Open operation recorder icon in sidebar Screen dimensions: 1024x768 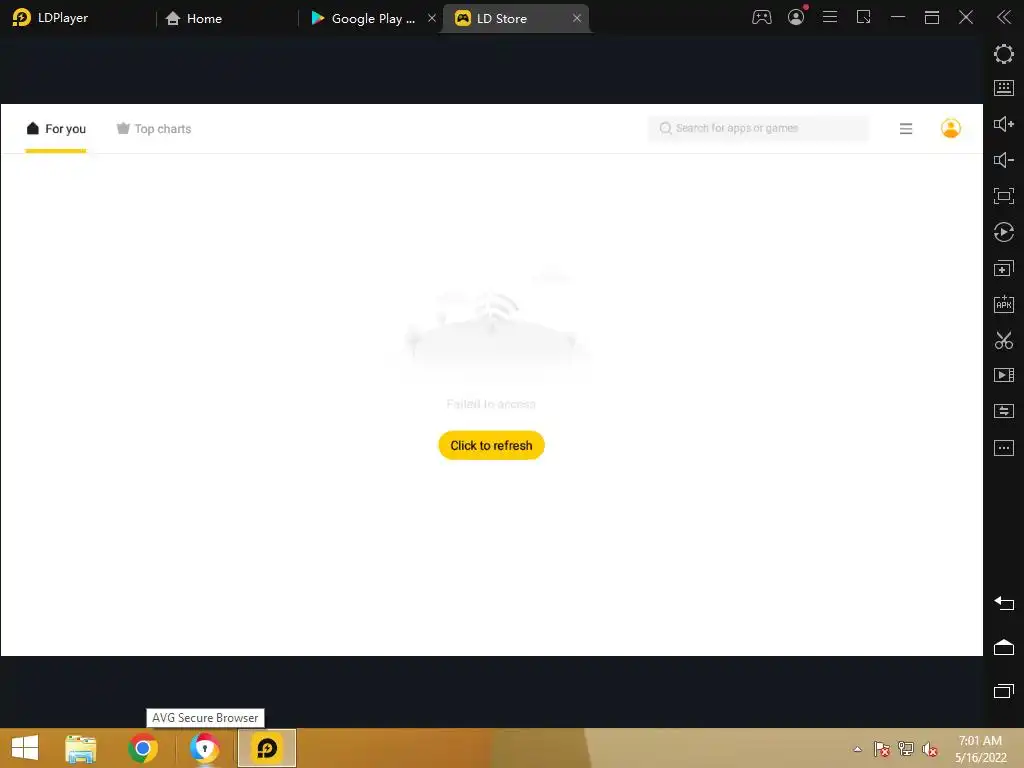point(1003,232)
